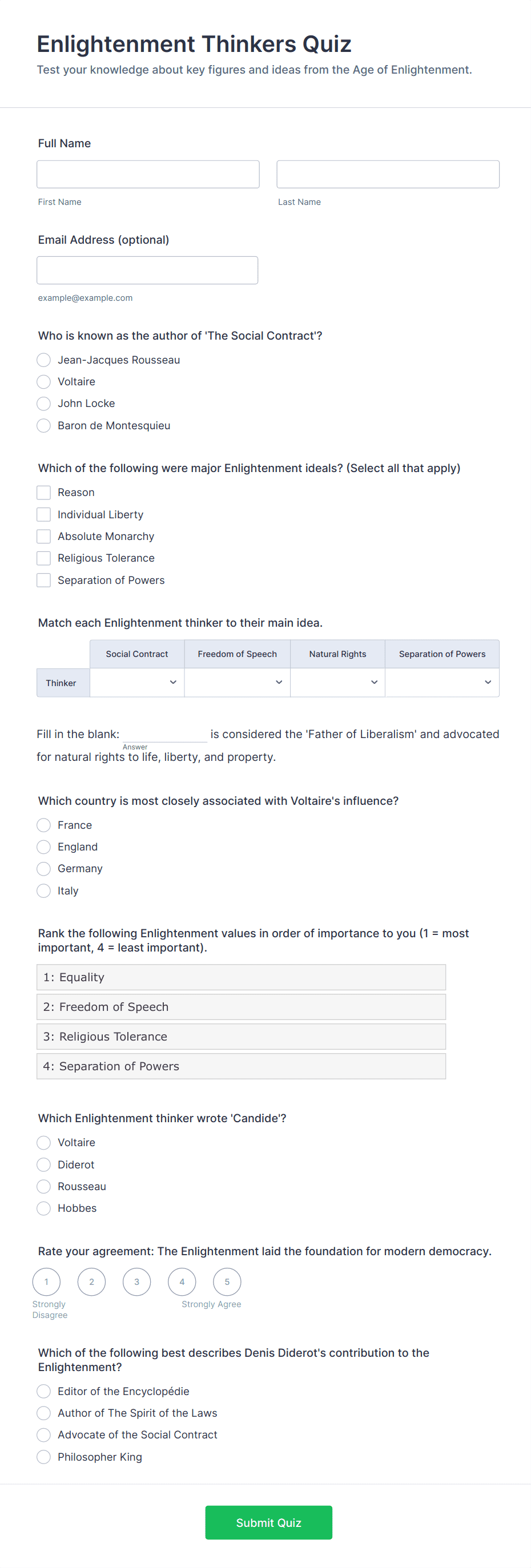Select rating 5 Strongly Agree
The image size is (531, 1568).
point(227,1281)
